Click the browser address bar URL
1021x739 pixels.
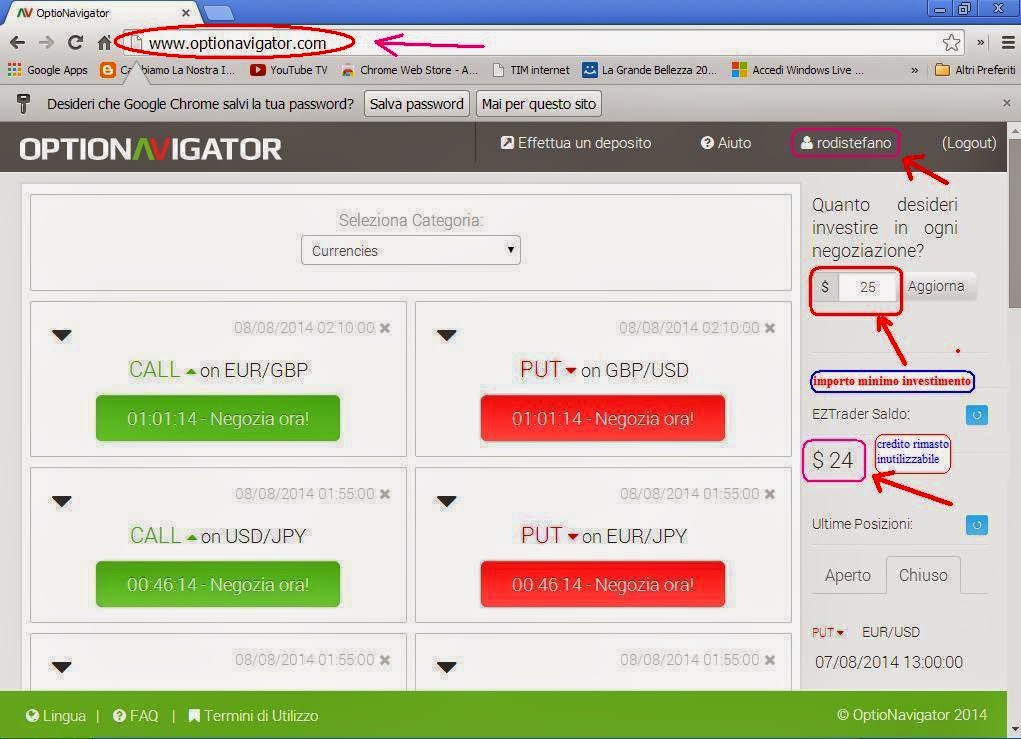237,43
